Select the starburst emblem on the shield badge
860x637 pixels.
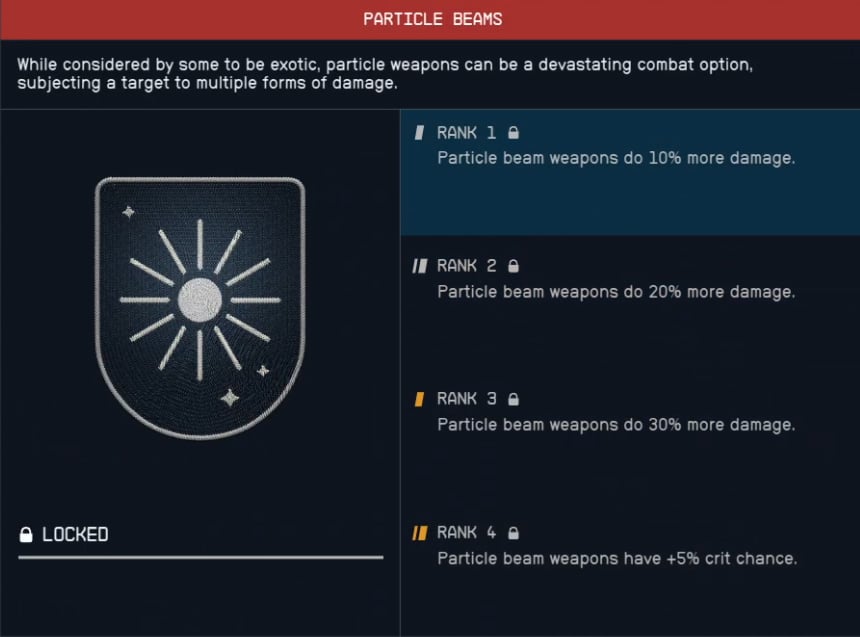coord(199,300)
